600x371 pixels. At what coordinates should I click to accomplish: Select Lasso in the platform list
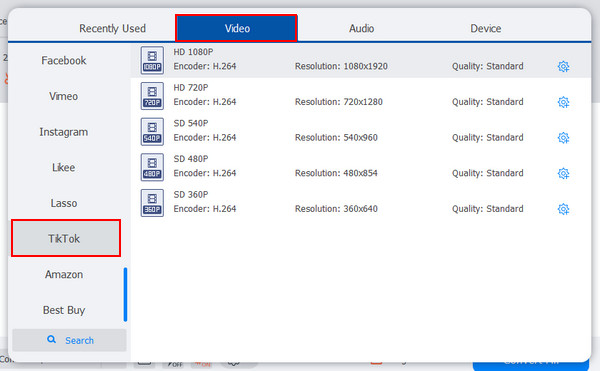[64, 203]
